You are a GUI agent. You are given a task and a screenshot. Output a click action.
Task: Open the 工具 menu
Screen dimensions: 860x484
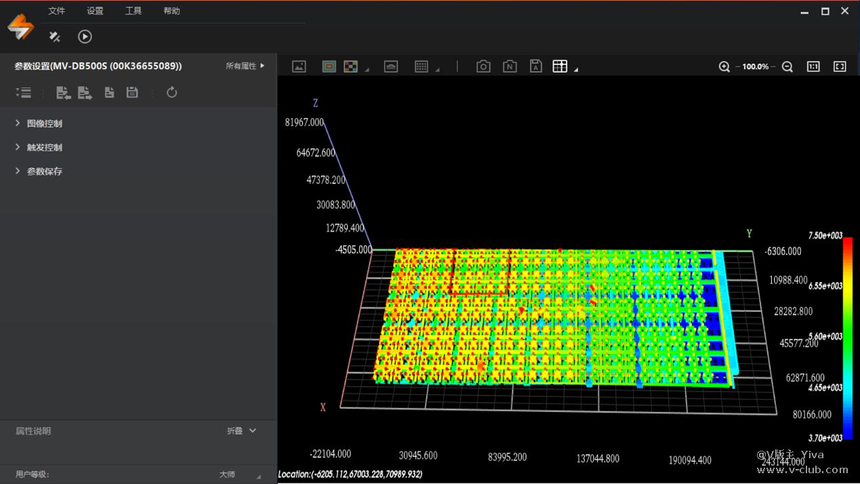pos(133,11)
